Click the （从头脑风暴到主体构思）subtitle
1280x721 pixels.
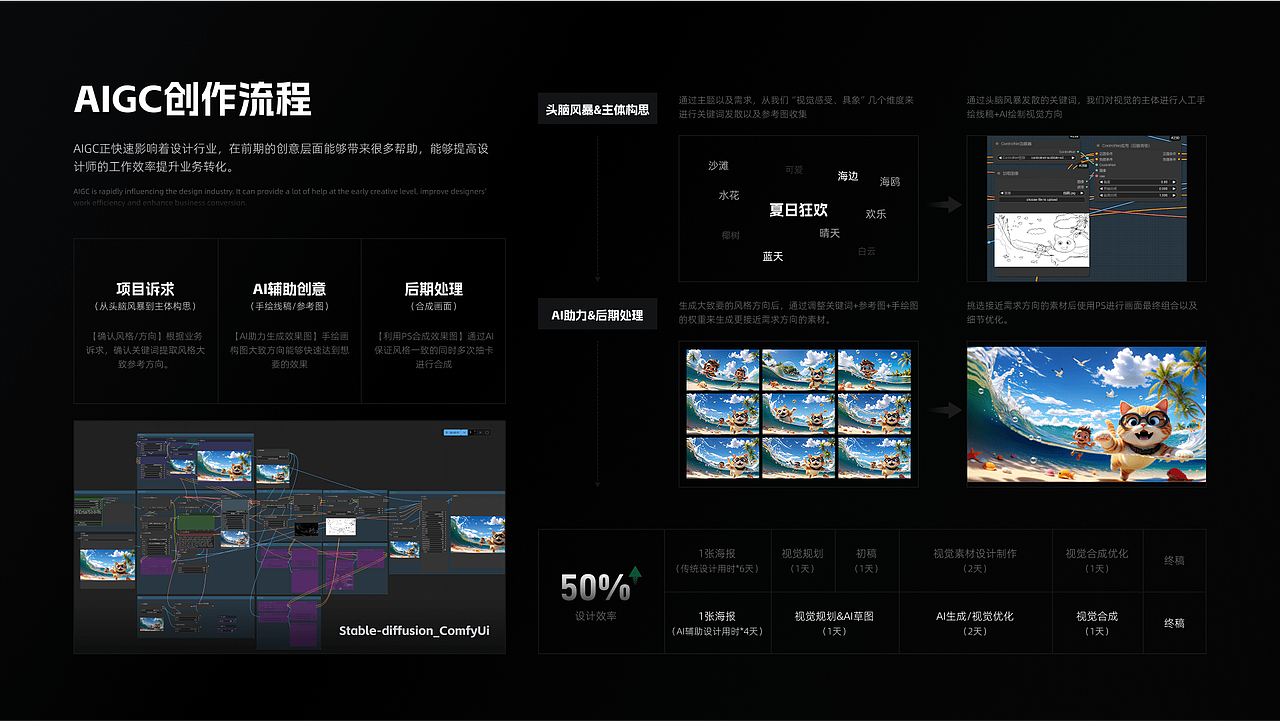[145, 306]
